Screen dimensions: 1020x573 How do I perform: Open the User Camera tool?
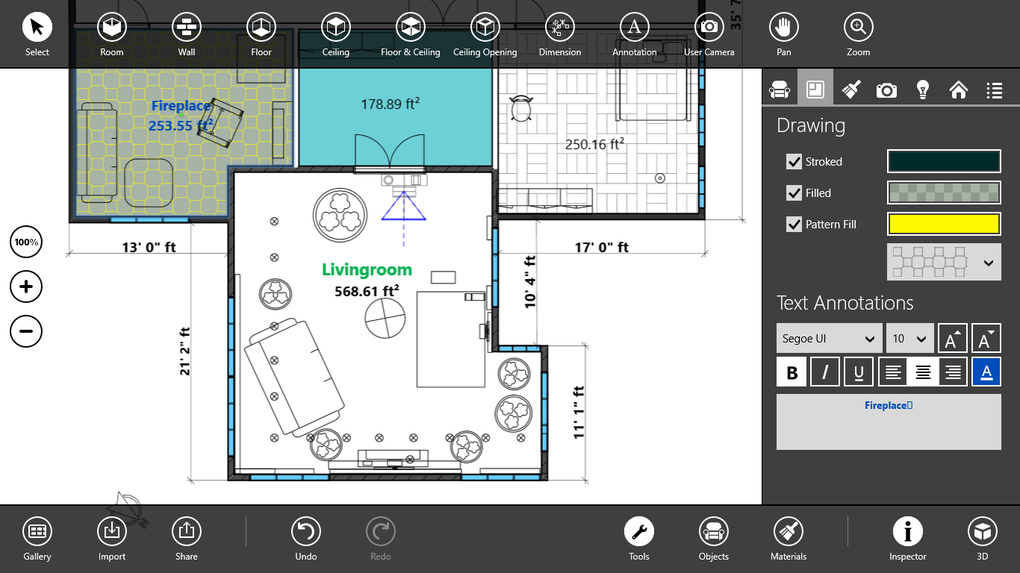tap(708, 34)
